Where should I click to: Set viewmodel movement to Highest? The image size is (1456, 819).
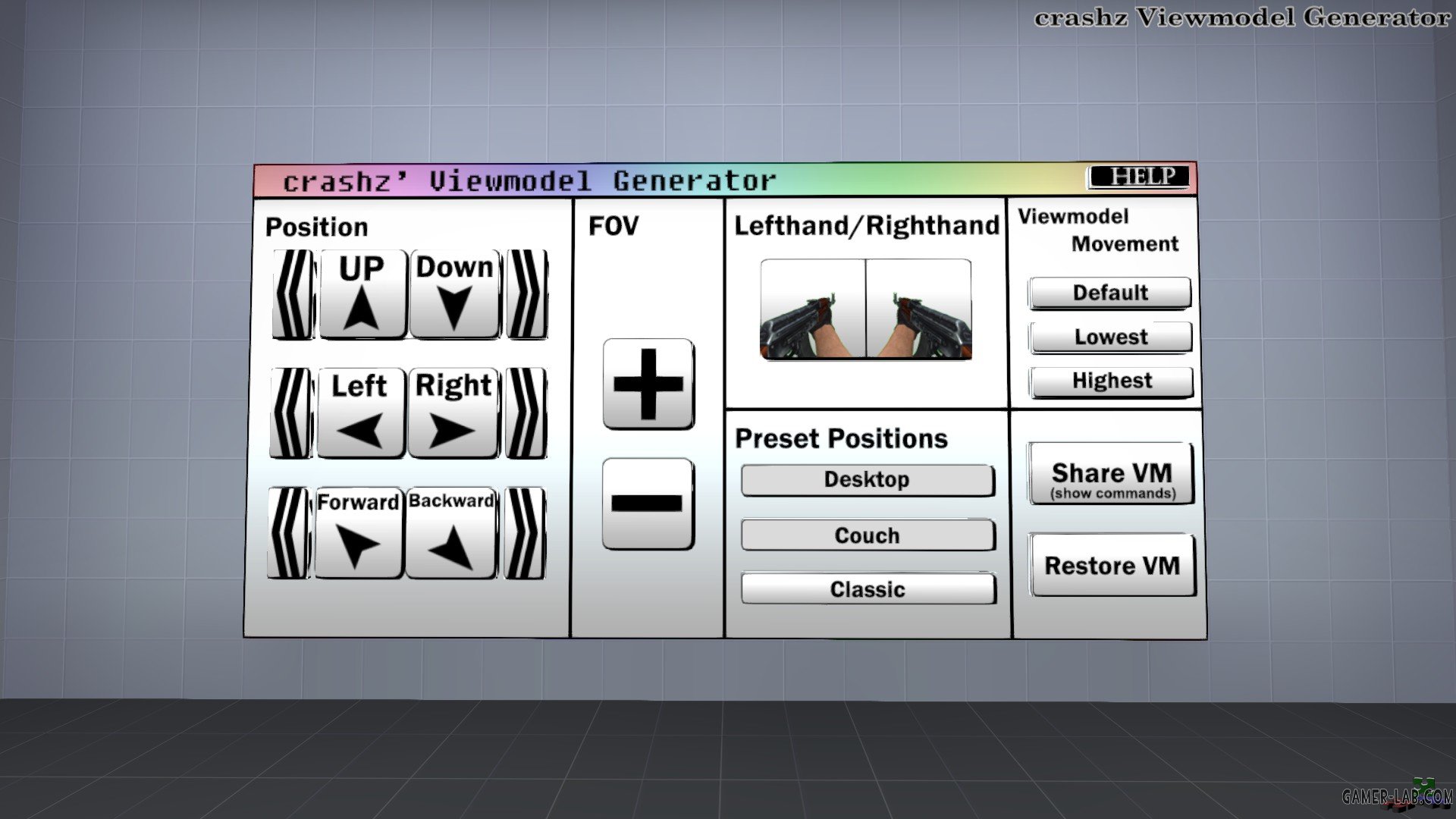pyautogui.click(x=1112, y=381)
